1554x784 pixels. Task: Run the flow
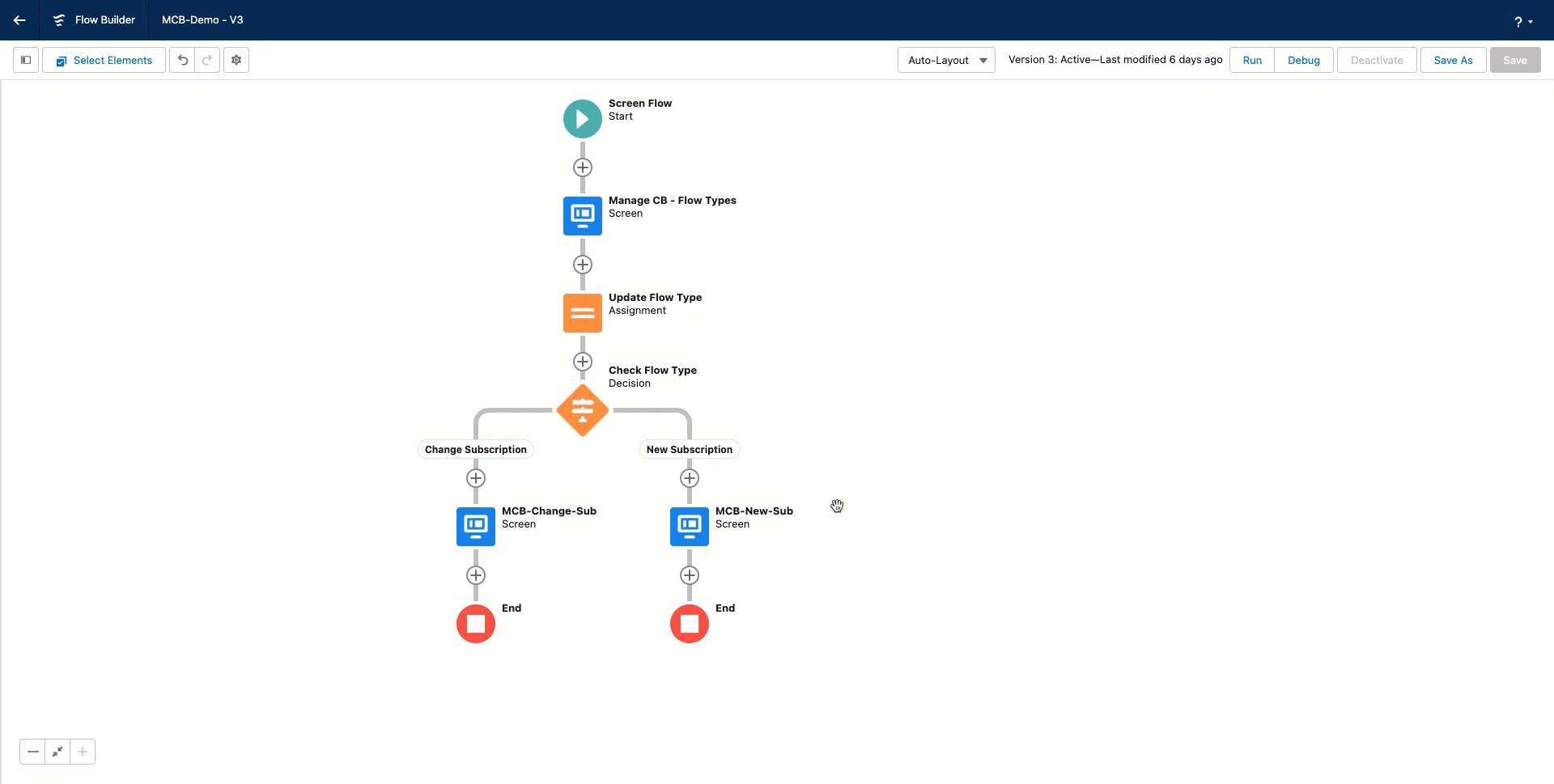coord(1251,60)
